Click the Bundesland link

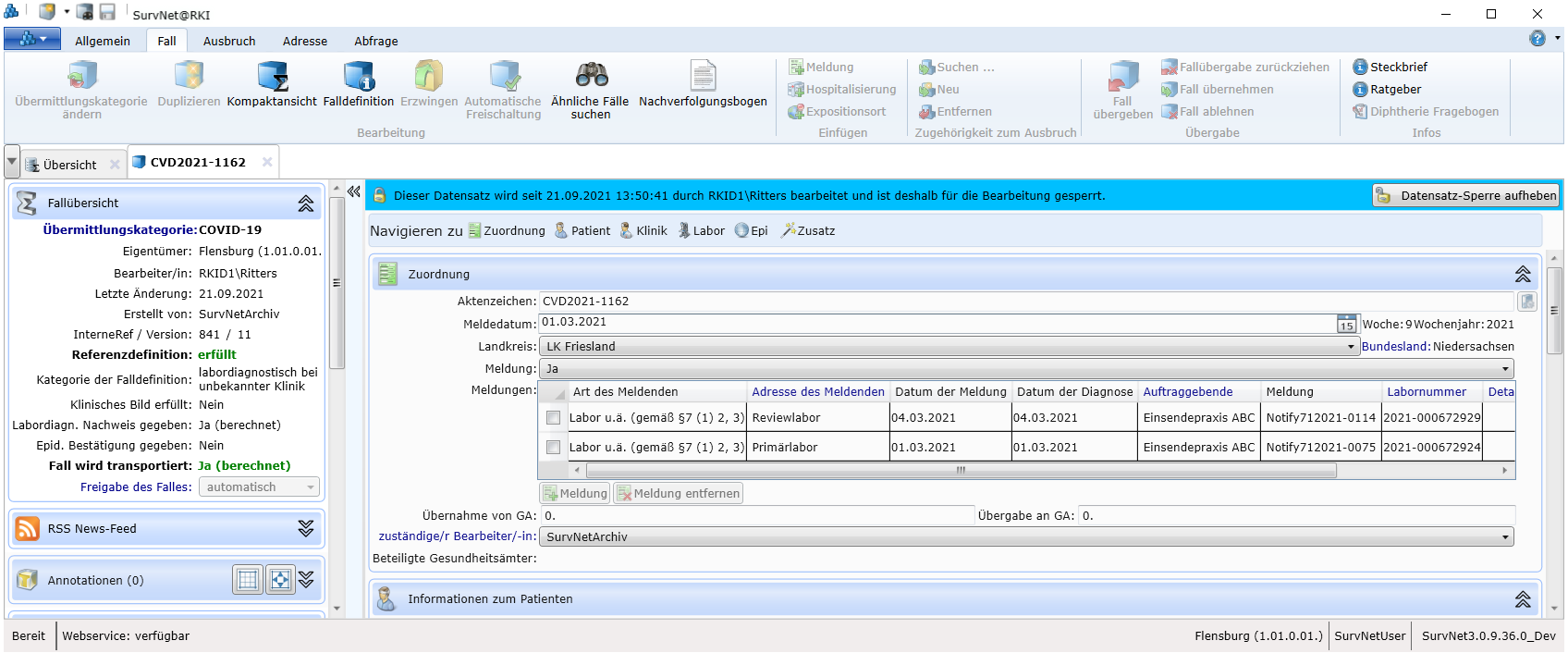pyautogui.click(x=1395, y=347)
